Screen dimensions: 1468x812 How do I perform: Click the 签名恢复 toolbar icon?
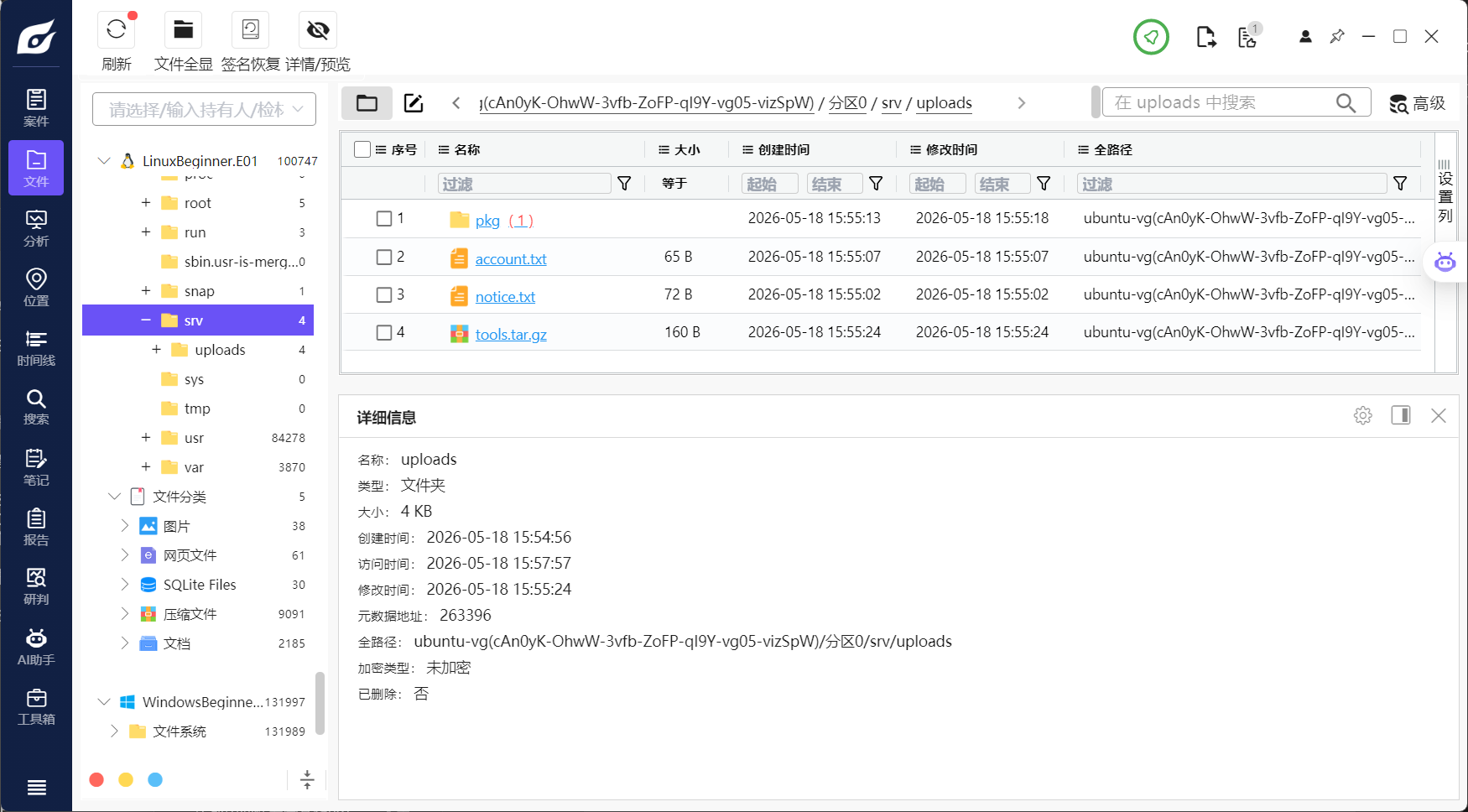pos(250,29)
